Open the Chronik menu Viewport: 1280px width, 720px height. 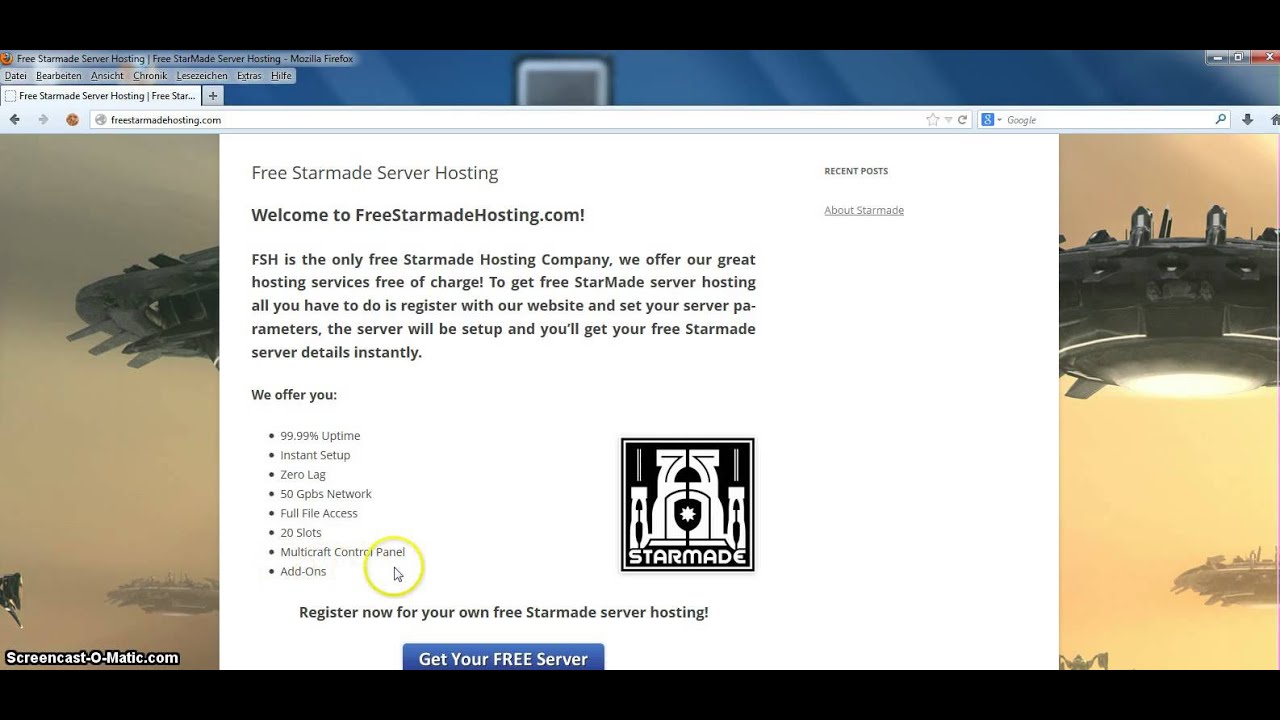[150, 76]
